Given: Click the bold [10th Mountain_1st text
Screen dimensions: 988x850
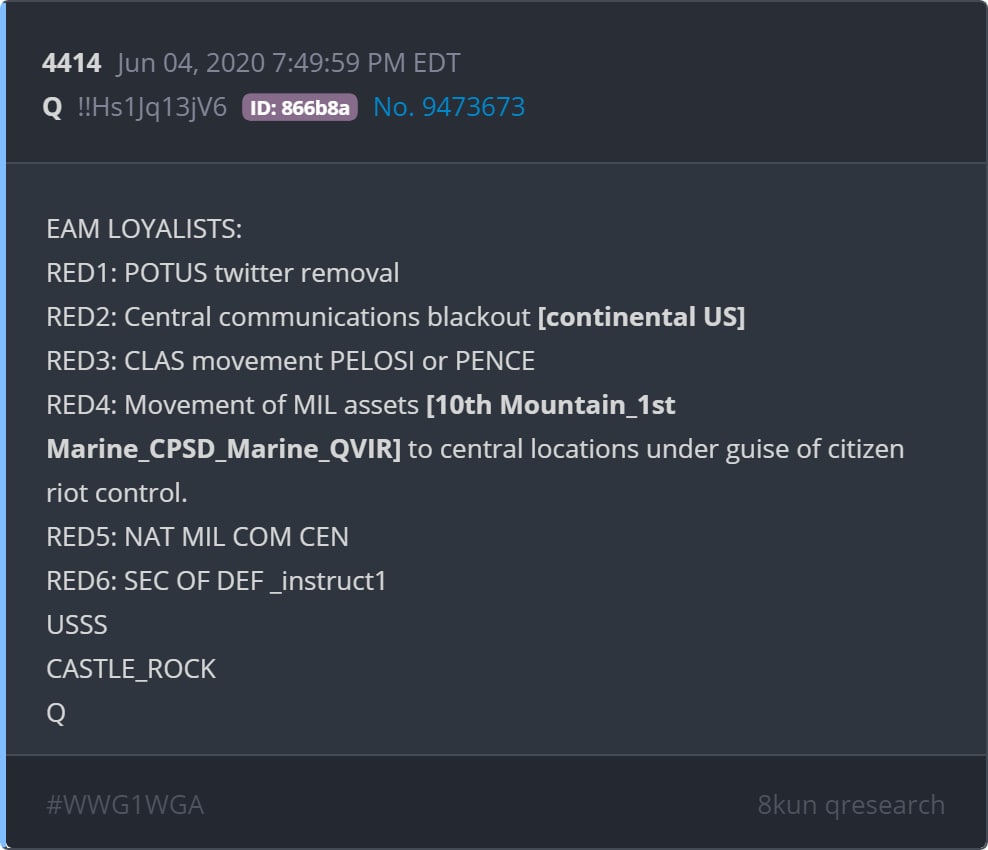Looking at the screenshot, I should (551, 405).
